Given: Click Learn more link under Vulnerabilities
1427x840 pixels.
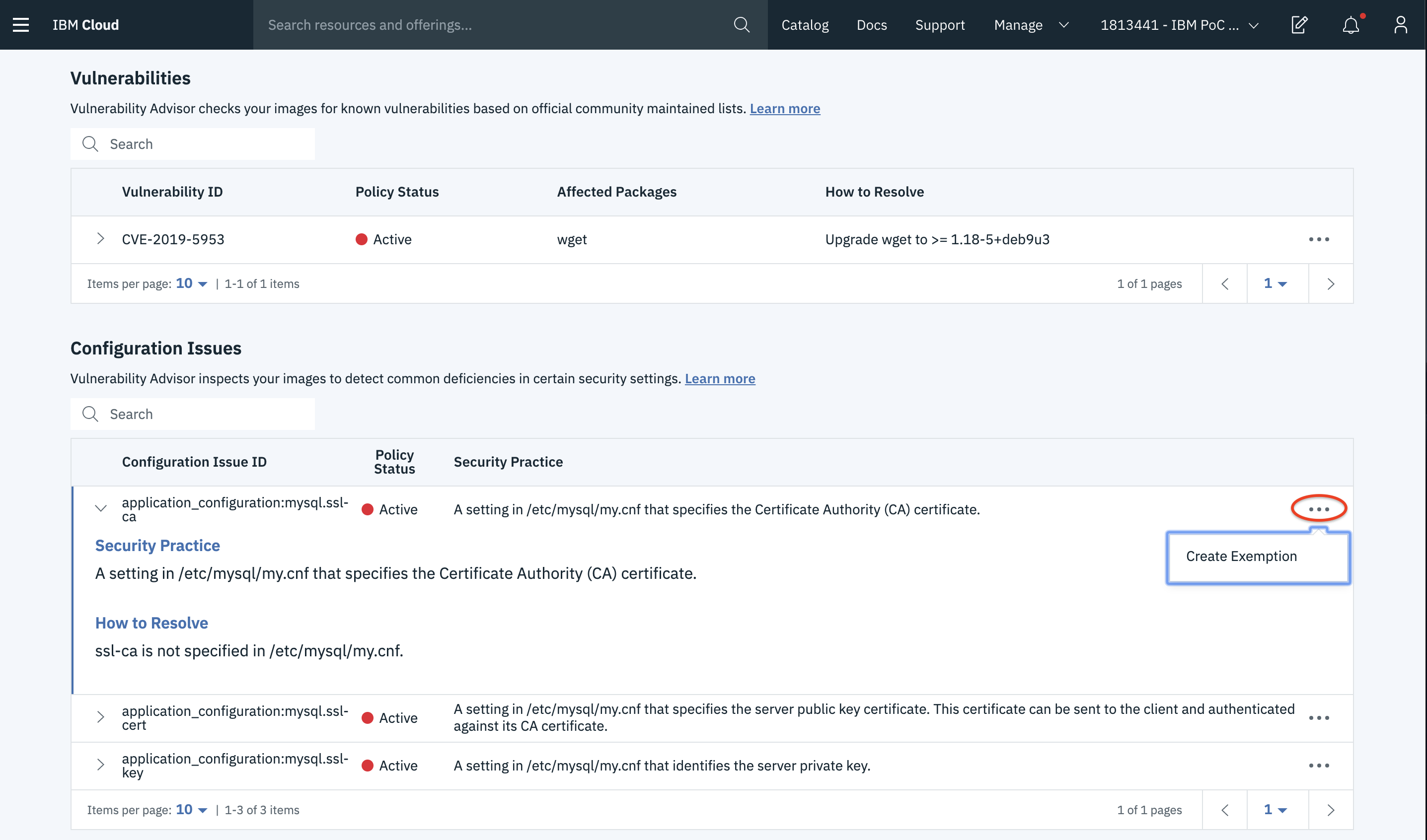Looking at the screenshot, I should point(785,108).
